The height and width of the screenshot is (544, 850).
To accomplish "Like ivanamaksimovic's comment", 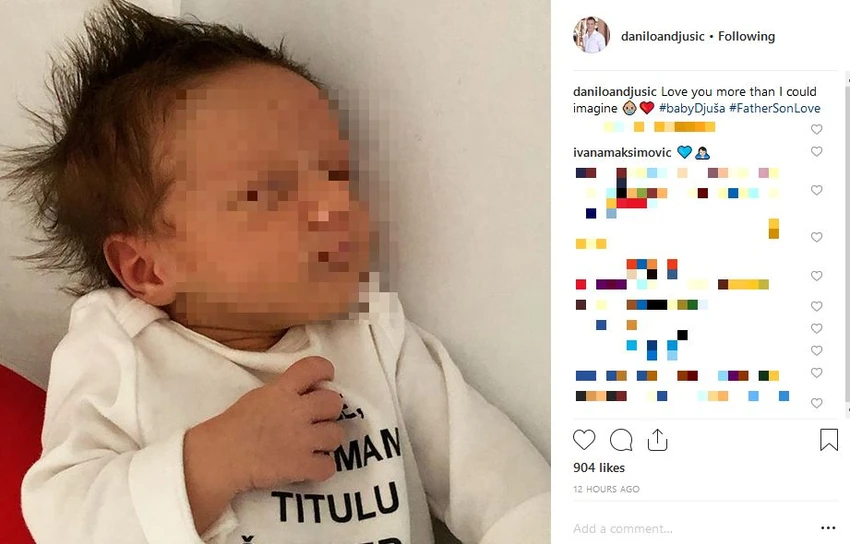I will point(816,152).
